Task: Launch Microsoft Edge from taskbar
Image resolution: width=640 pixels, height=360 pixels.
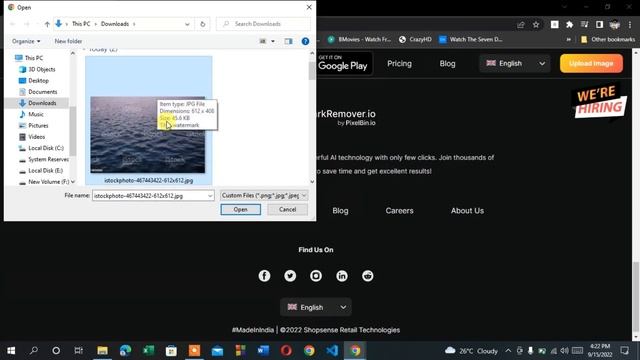Action: pos(125,351)
